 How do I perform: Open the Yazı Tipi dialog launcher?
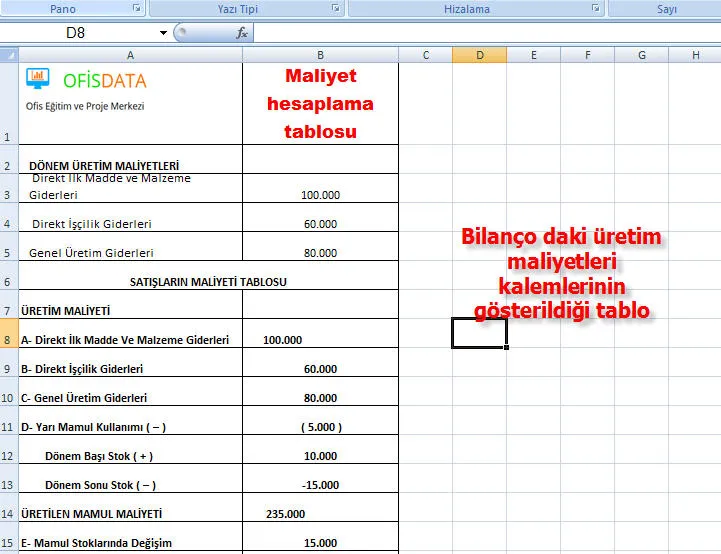(x=335, y=8)
